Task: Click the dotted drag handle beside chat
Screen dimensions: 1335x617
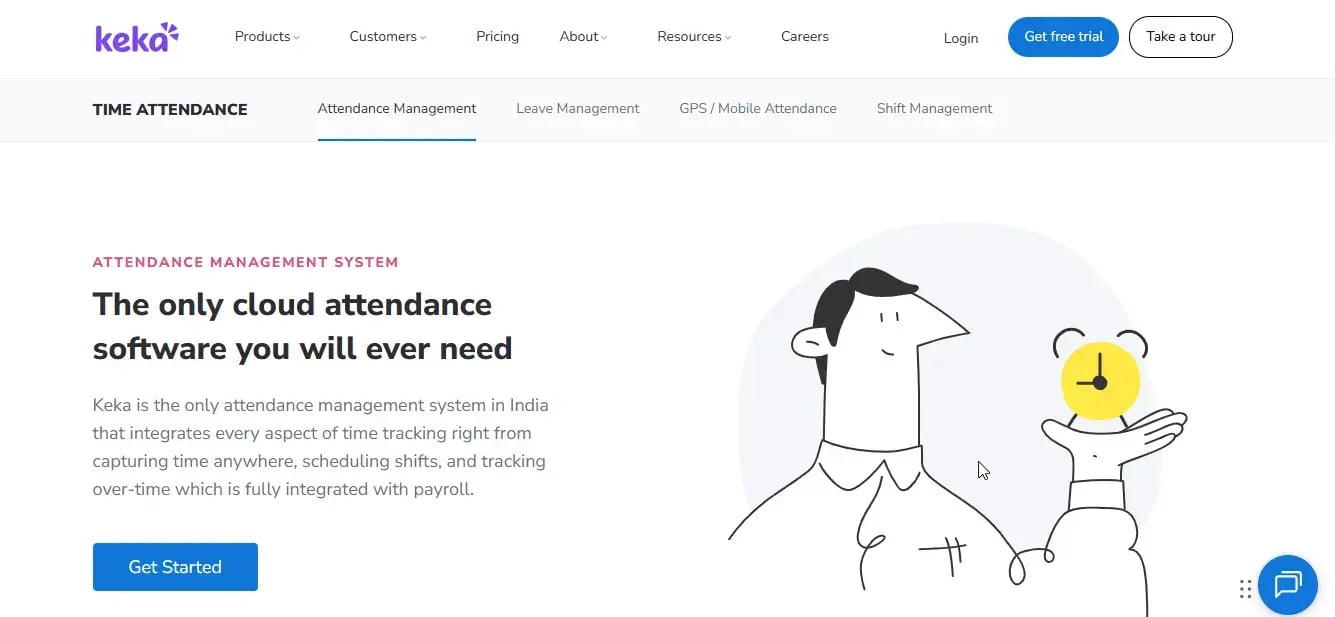Action: click(1245, 589)
